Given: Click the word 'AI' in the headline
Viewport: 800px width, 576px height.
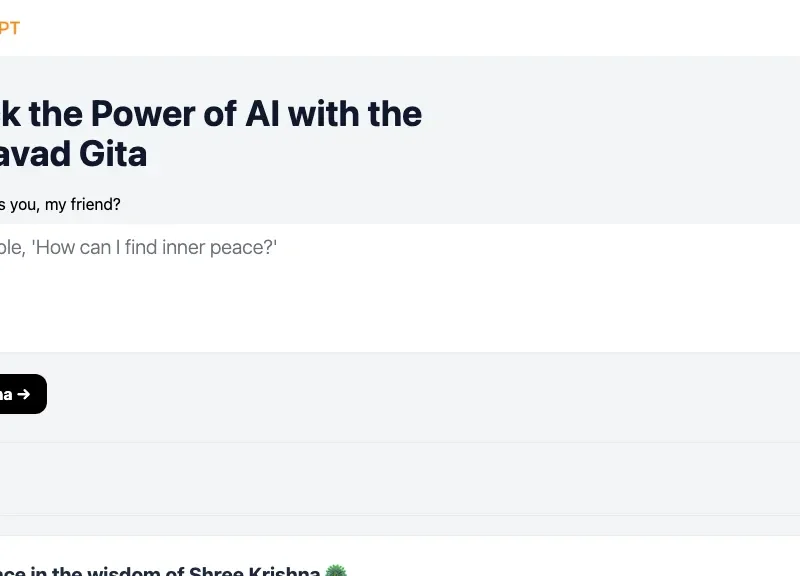Looking at the screenshot, I should 262,113.
